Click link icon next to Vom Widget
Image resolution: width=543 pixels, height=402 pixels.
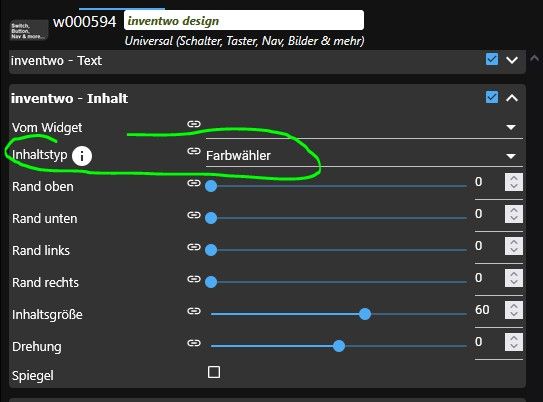(x=194, y=124)
